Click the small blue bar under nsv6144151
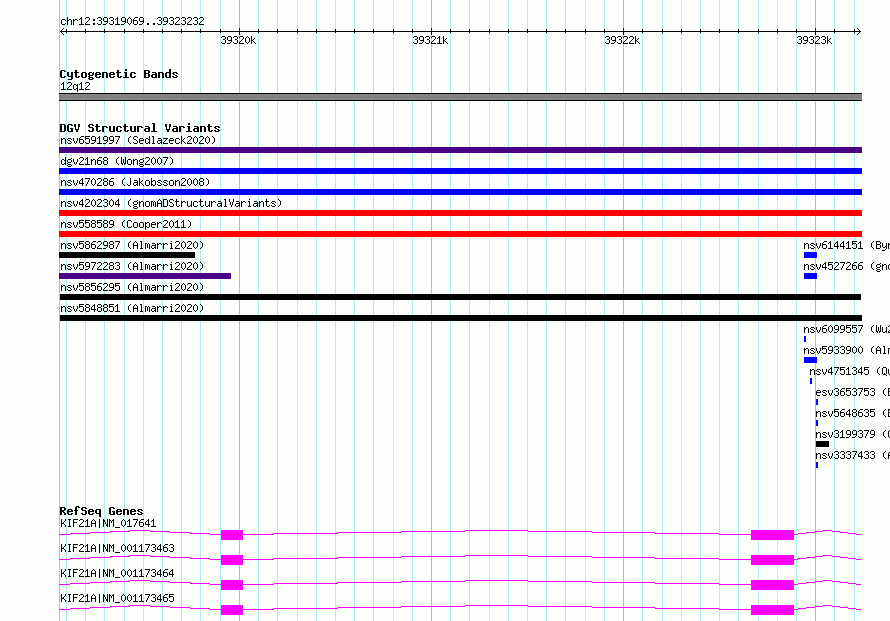The height and width of the screenshot is (621, 890). click(811, 255)
